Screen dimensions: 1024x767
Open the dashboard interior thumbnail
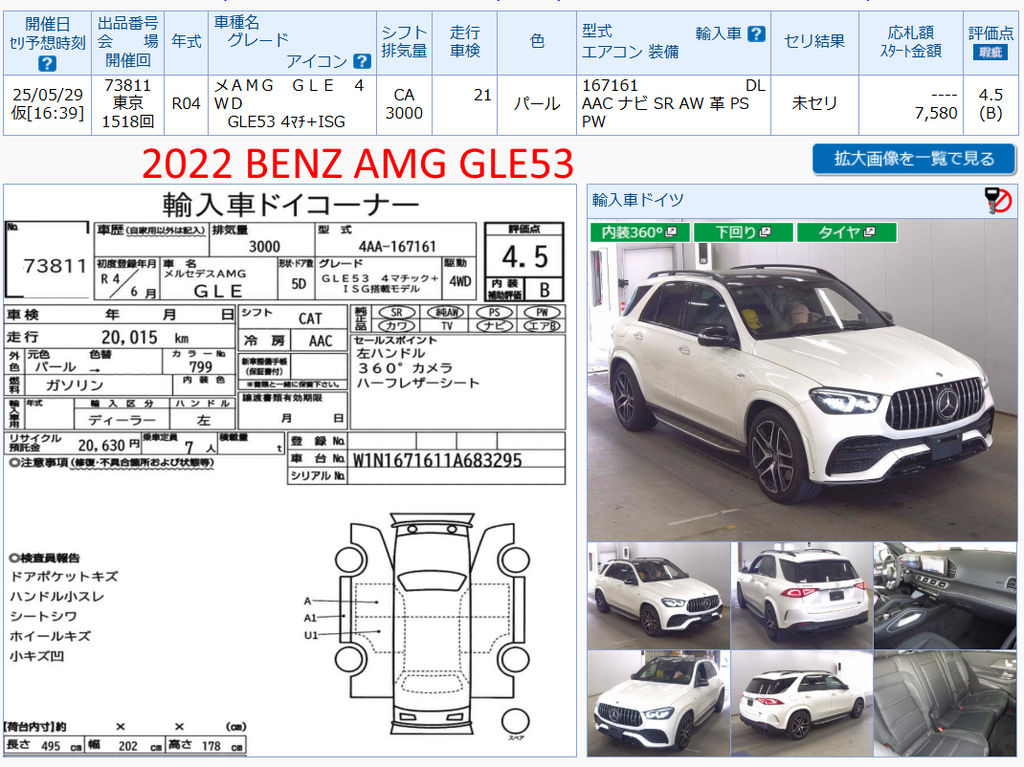click(945, 595)
